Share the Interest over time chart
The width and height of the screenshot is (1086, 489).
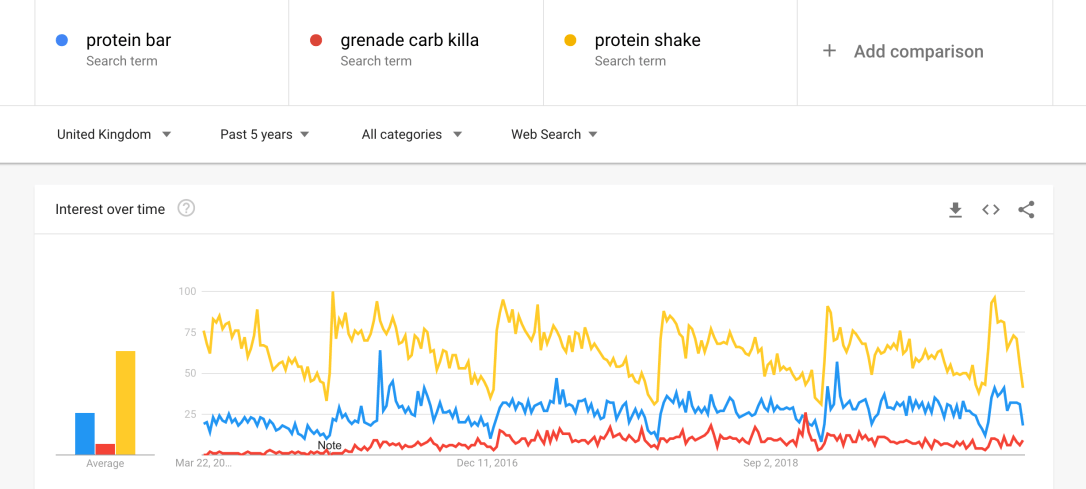(1026, 210)
